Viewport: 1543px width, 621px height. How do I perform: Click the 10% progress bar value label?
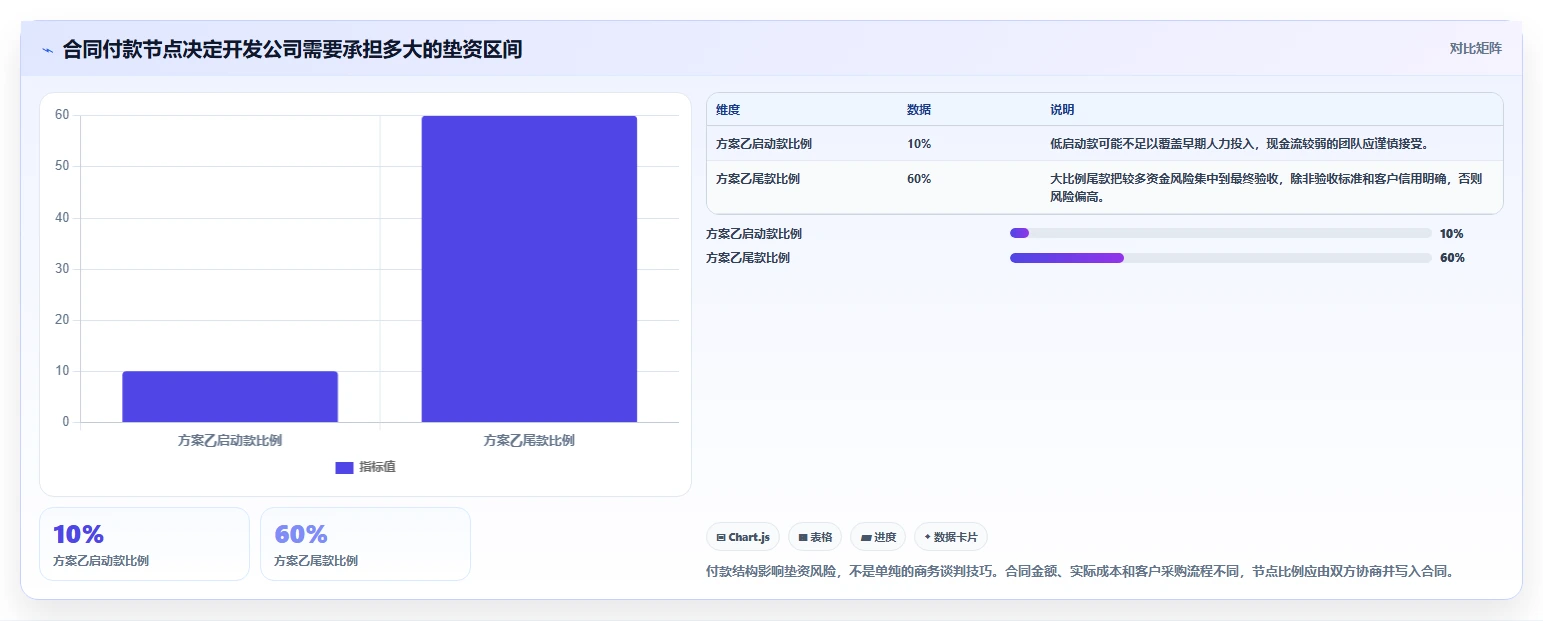(1452, 234)
